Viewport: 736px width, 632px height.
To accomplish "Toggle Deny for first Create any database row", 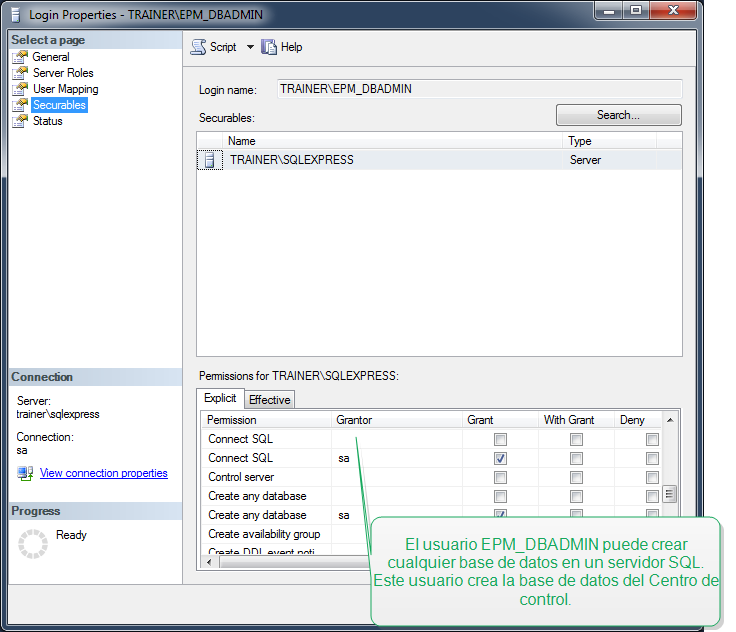I will [x=652, y=496].
